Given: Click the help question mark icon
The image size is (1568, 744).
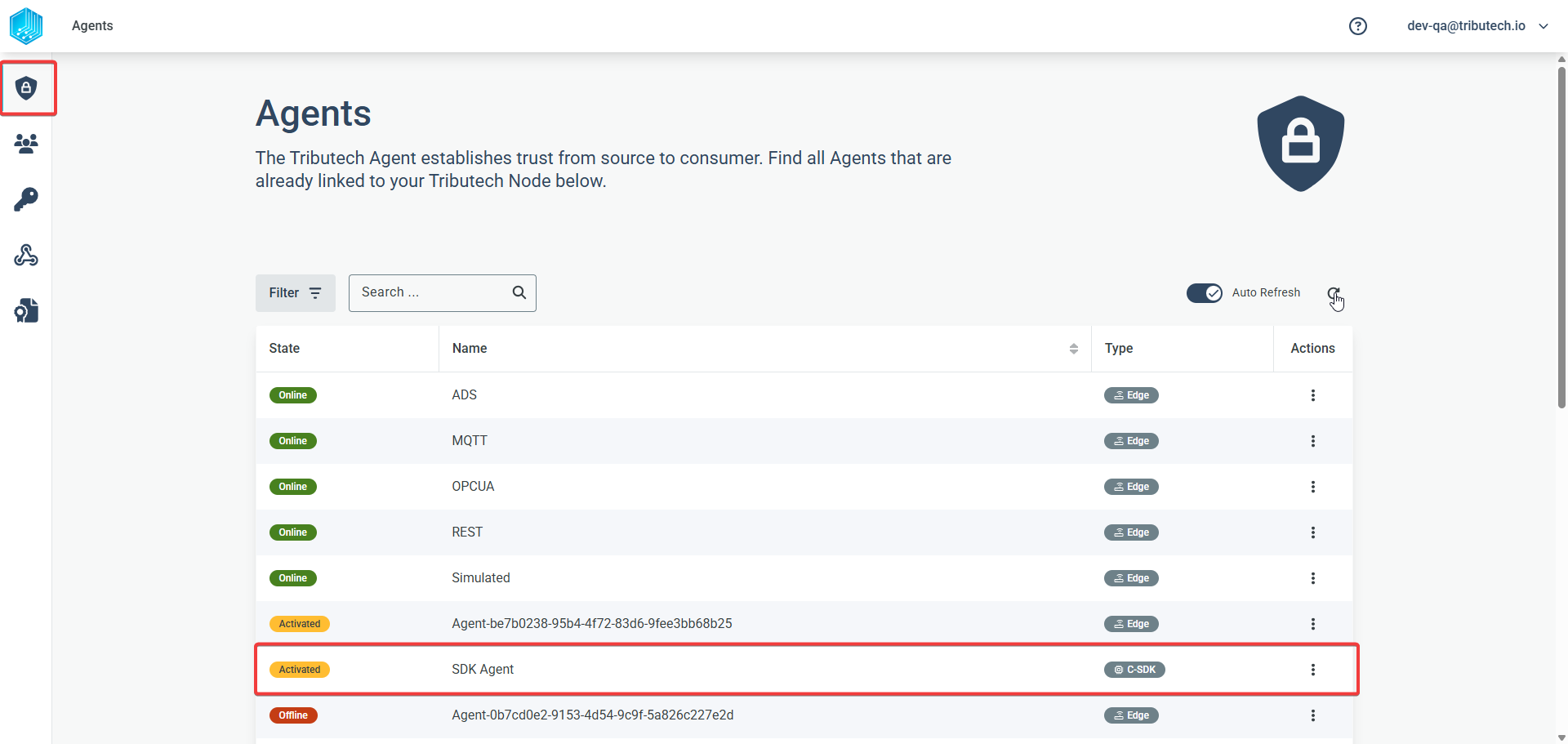Looking at the screenshot, I should 1358,26.
